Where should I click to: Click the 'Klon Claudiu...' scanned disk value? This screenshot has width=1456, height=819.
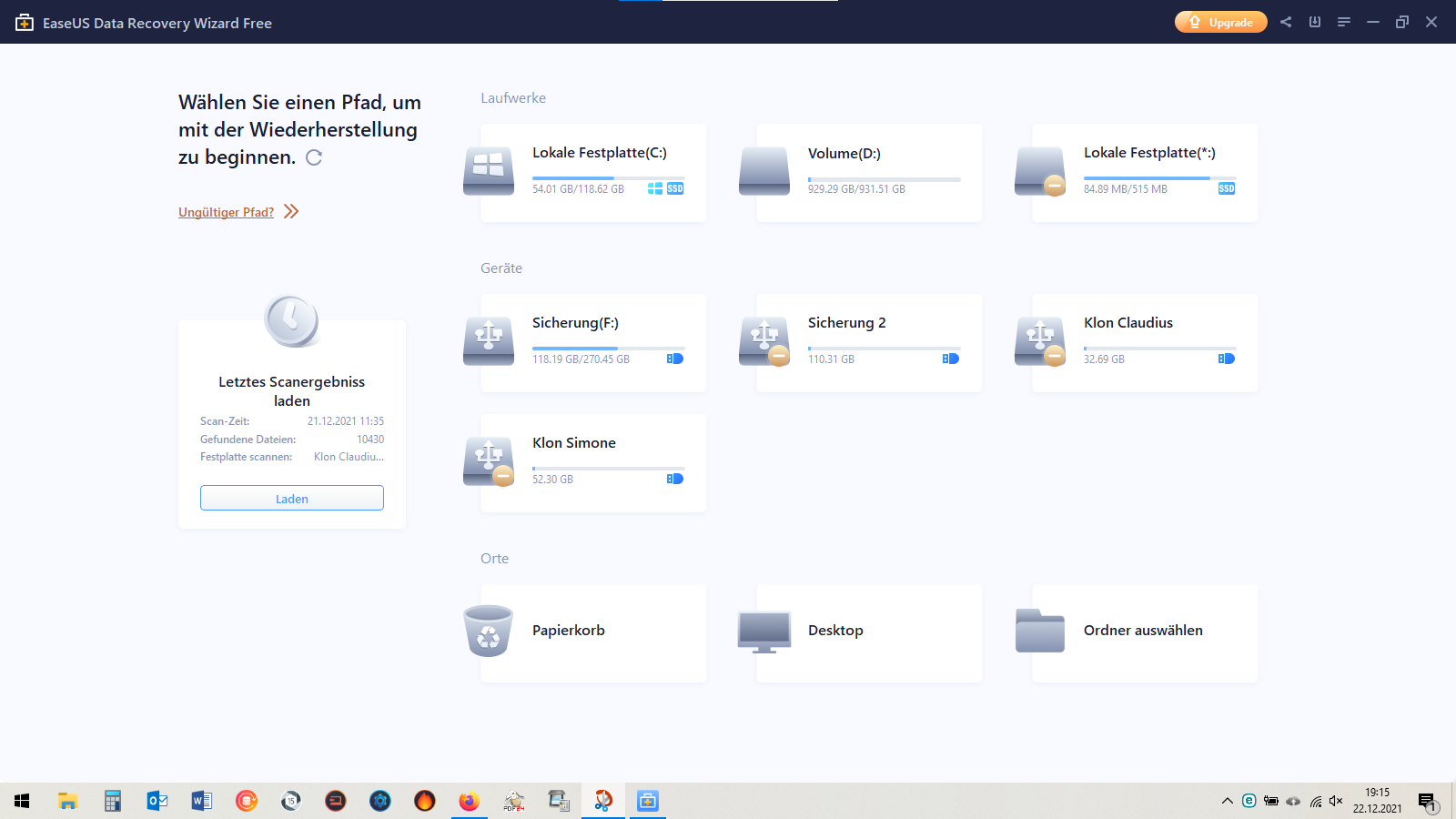coord(349,457)
